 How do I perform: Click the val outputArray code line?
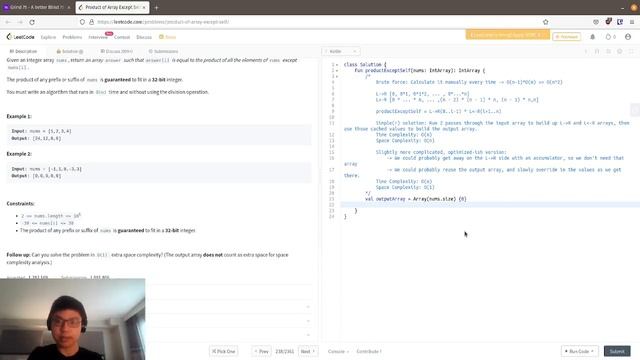click(416, 199)
